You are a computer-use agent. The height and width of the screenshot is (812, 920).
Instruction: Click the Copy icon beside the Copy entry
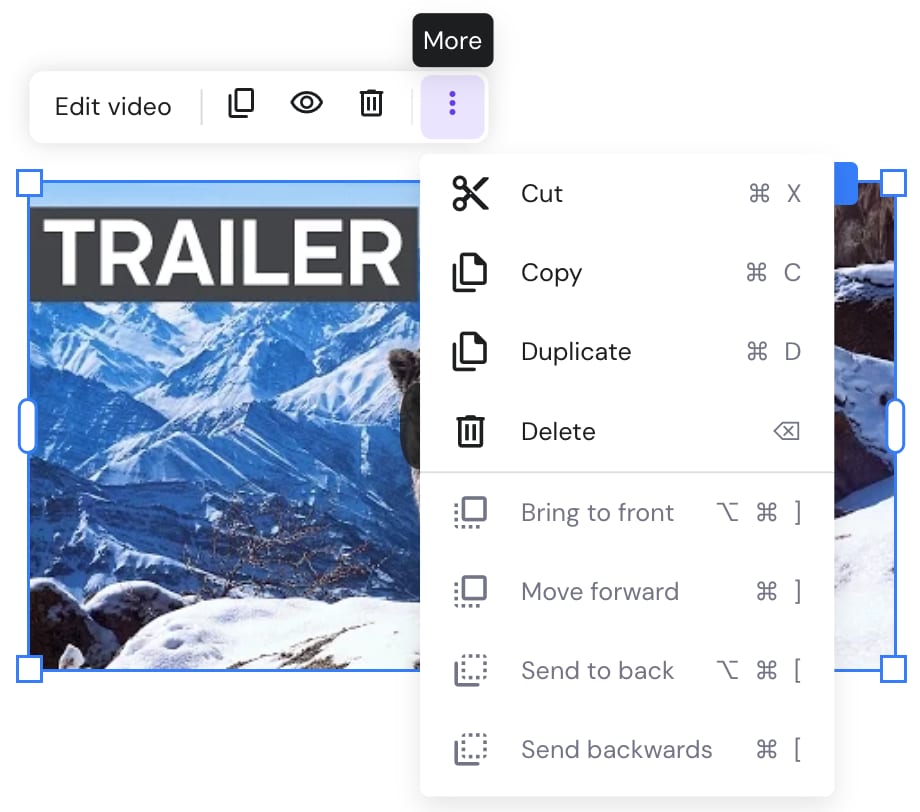click(x=471, y=272)
